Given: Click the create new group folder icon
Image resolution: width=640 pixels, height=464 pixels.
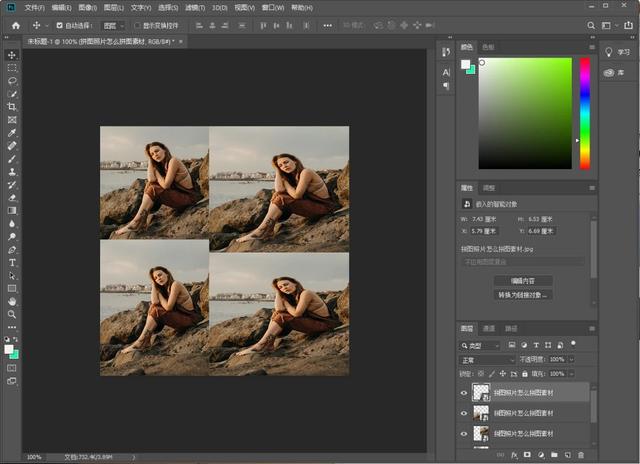Looking at the screenshot, I should (552, 455).
